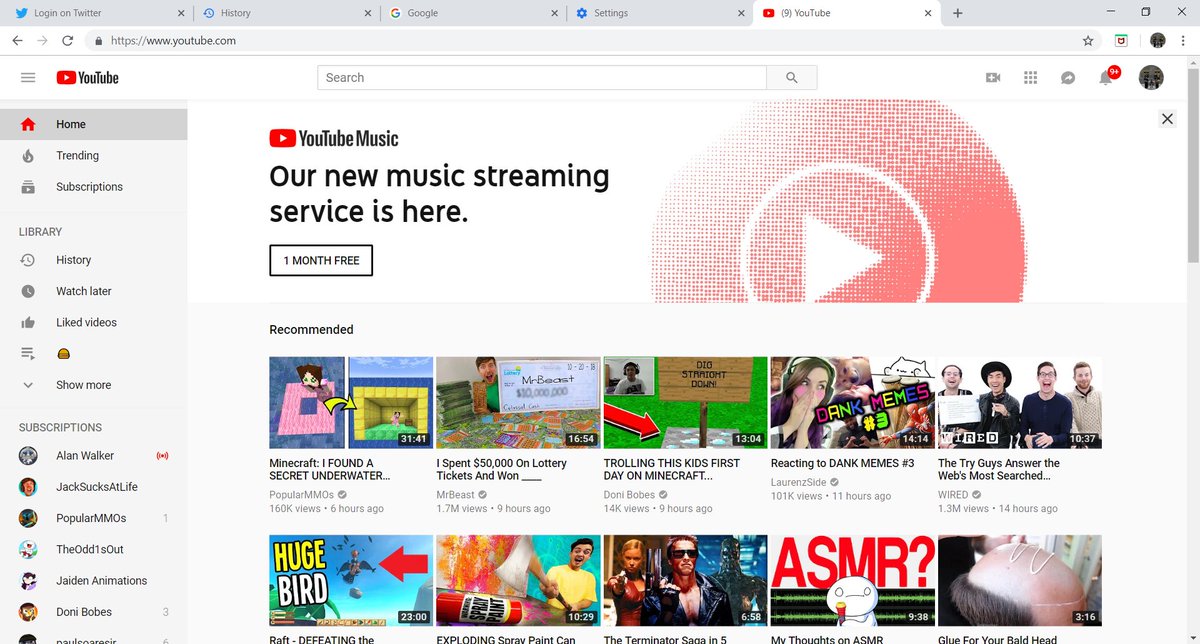Click Doni Bobes channel name under video

pos(629,495)
